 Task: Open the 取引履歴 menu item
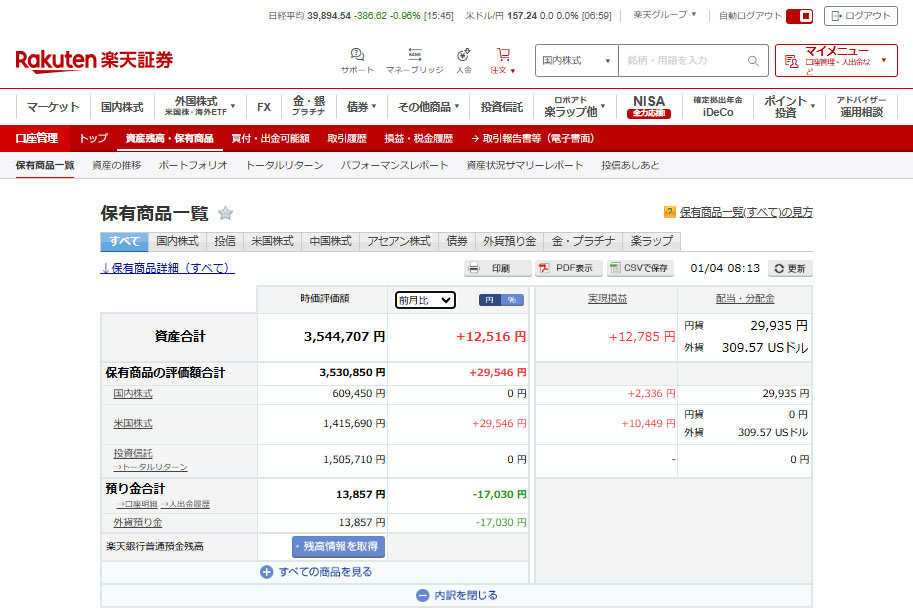(347, 138)
